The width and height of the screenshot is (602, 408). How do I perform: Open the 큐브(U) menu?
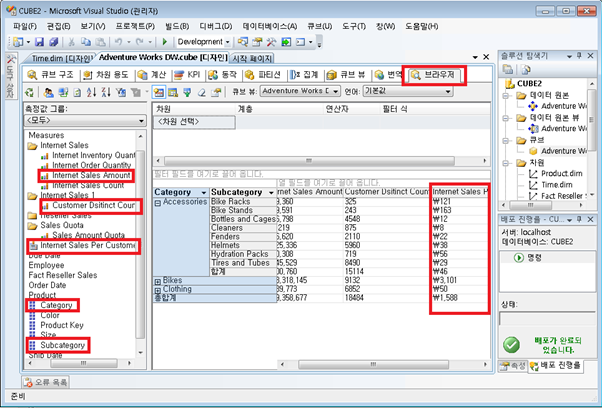(x=319, y=26)
